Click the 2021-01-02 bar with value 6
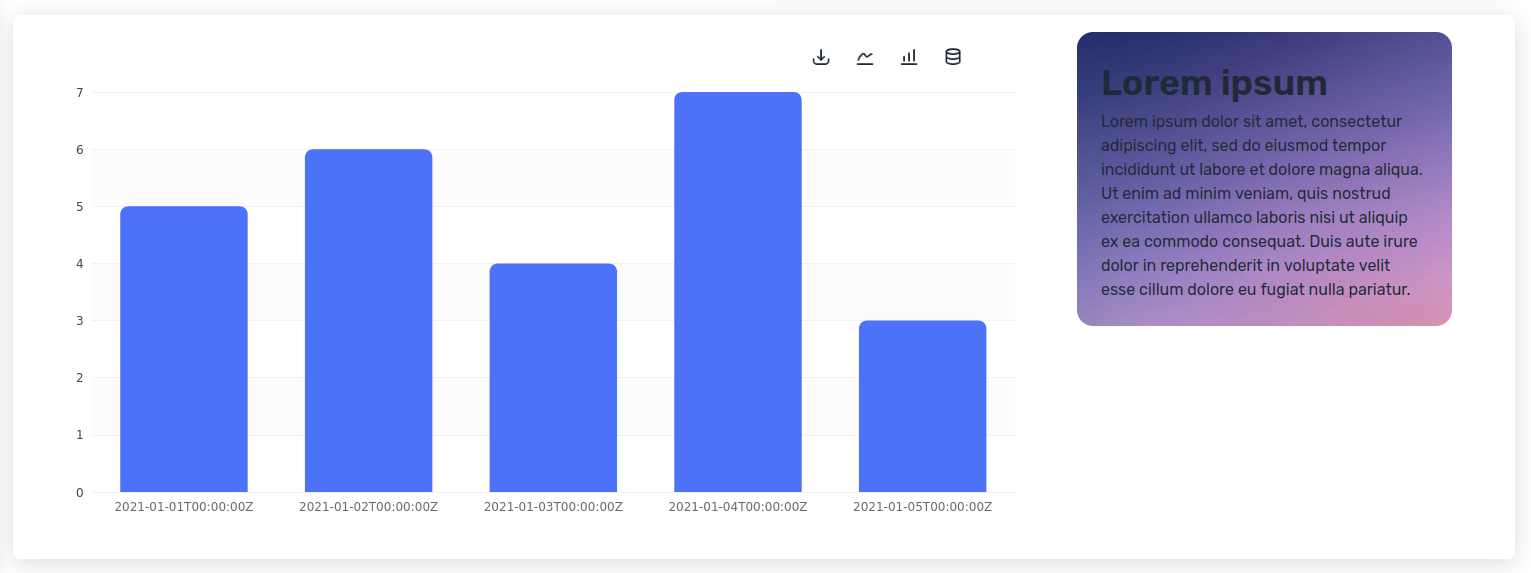The image size is (1531, 573). tap(368, 320)
